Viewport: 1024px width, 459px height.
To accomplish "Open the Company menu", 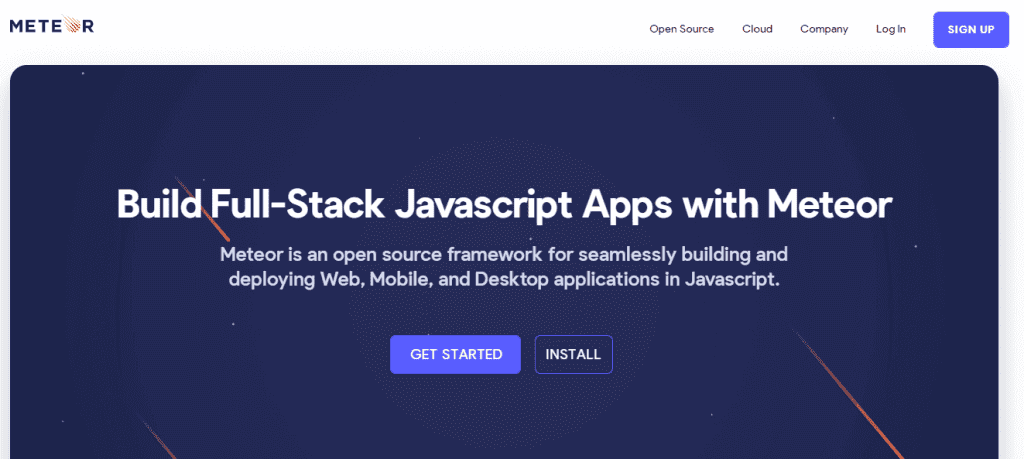I will click(824, 29).
